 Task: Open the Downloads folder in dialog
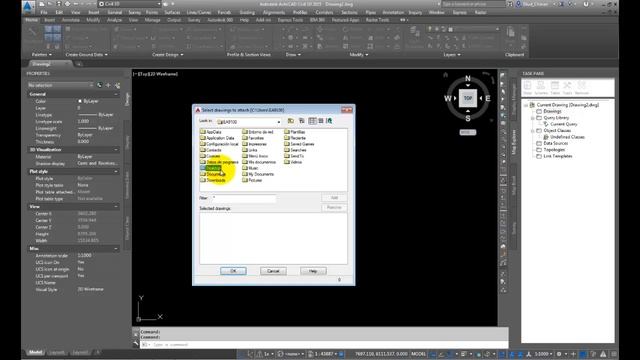213,180
